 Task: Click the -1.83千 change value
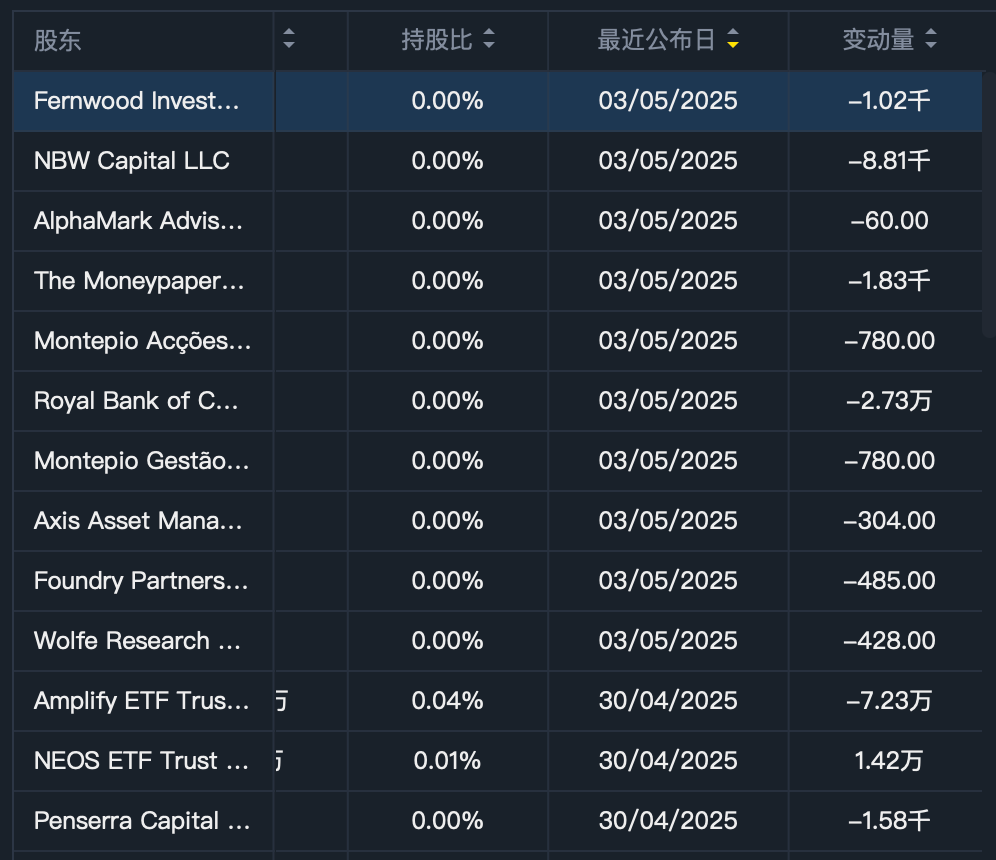click(x=889, y=281)
